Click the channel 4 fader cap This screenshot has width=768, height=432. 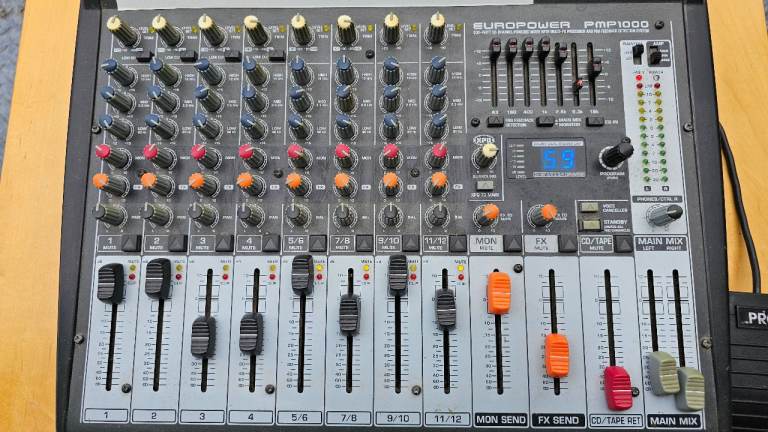click(x=251, y=334)
